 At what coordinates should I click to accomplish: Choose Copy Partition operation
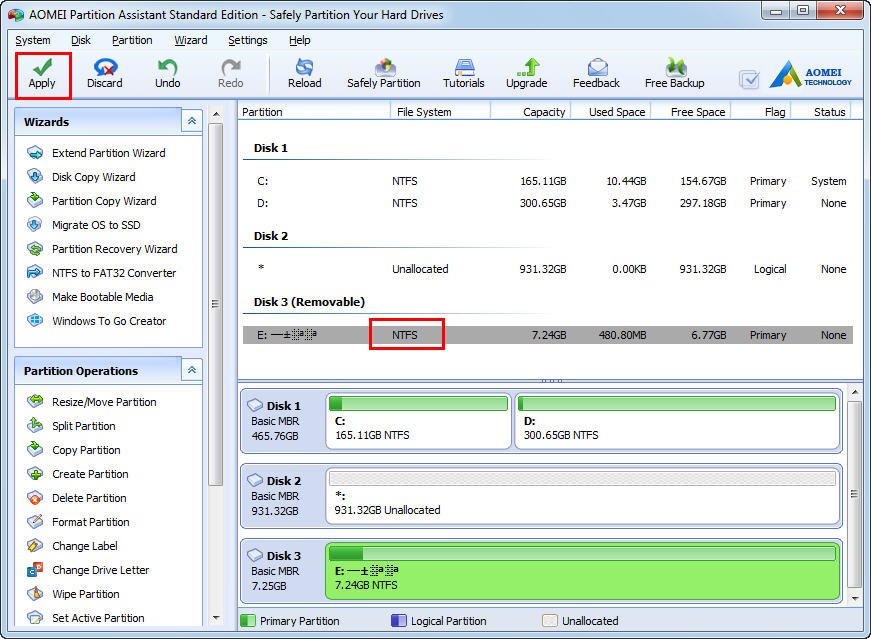(x=74, y=450)
